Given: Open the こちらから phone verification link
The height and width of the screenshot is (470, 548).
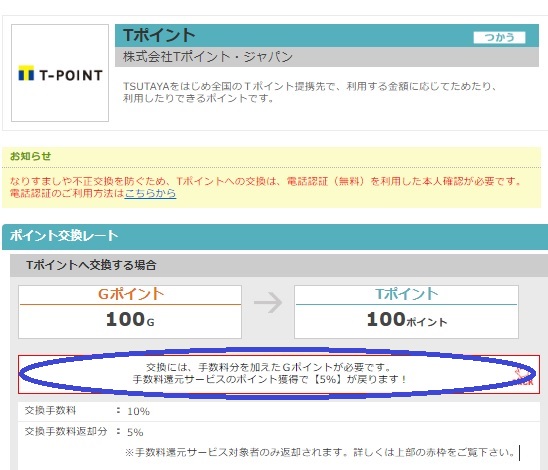Looking at the screenshot, I should 150,193.
